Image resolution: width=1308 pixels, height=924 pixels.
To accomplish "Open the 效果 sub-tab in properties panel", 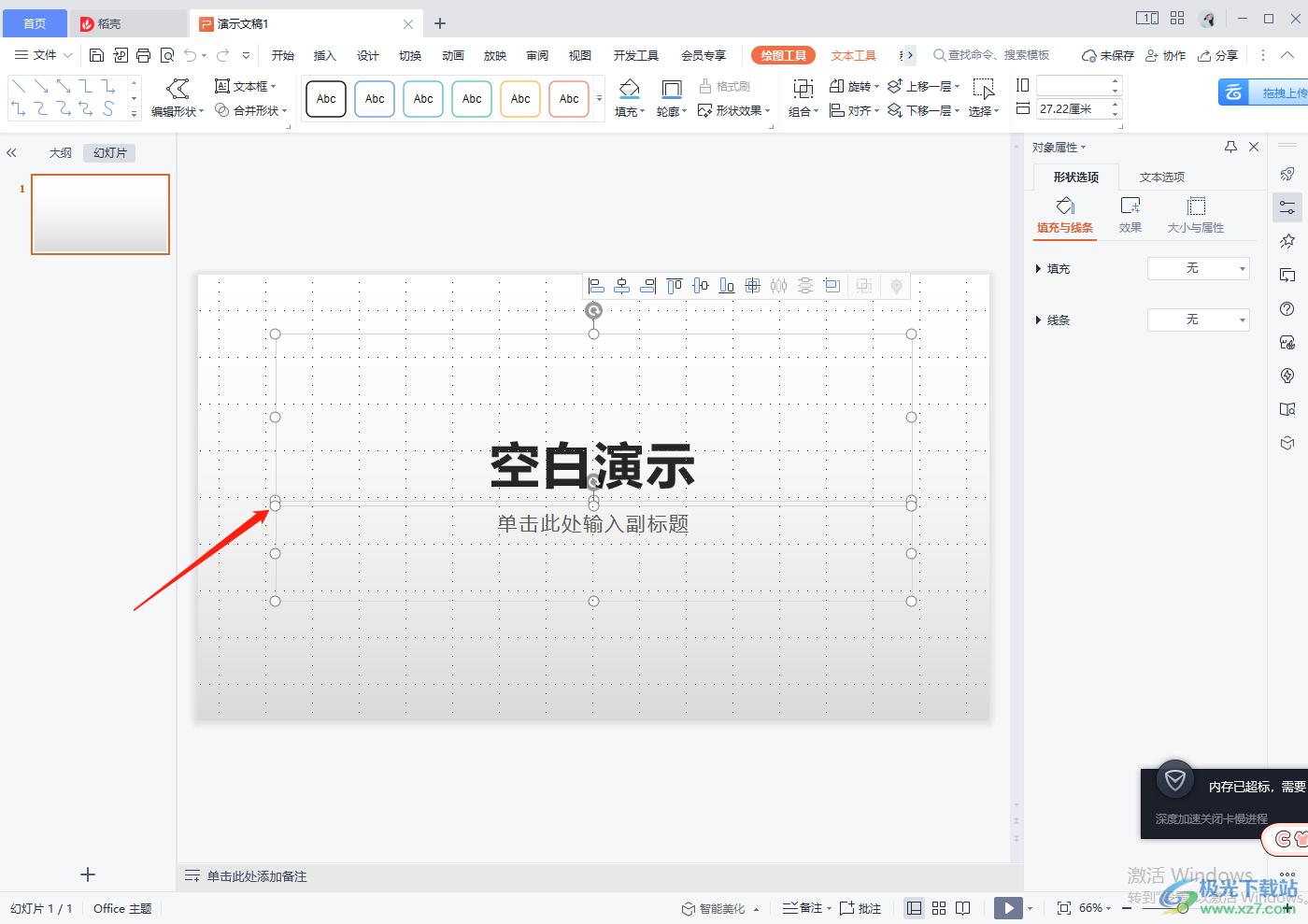I will (1130, 215).
